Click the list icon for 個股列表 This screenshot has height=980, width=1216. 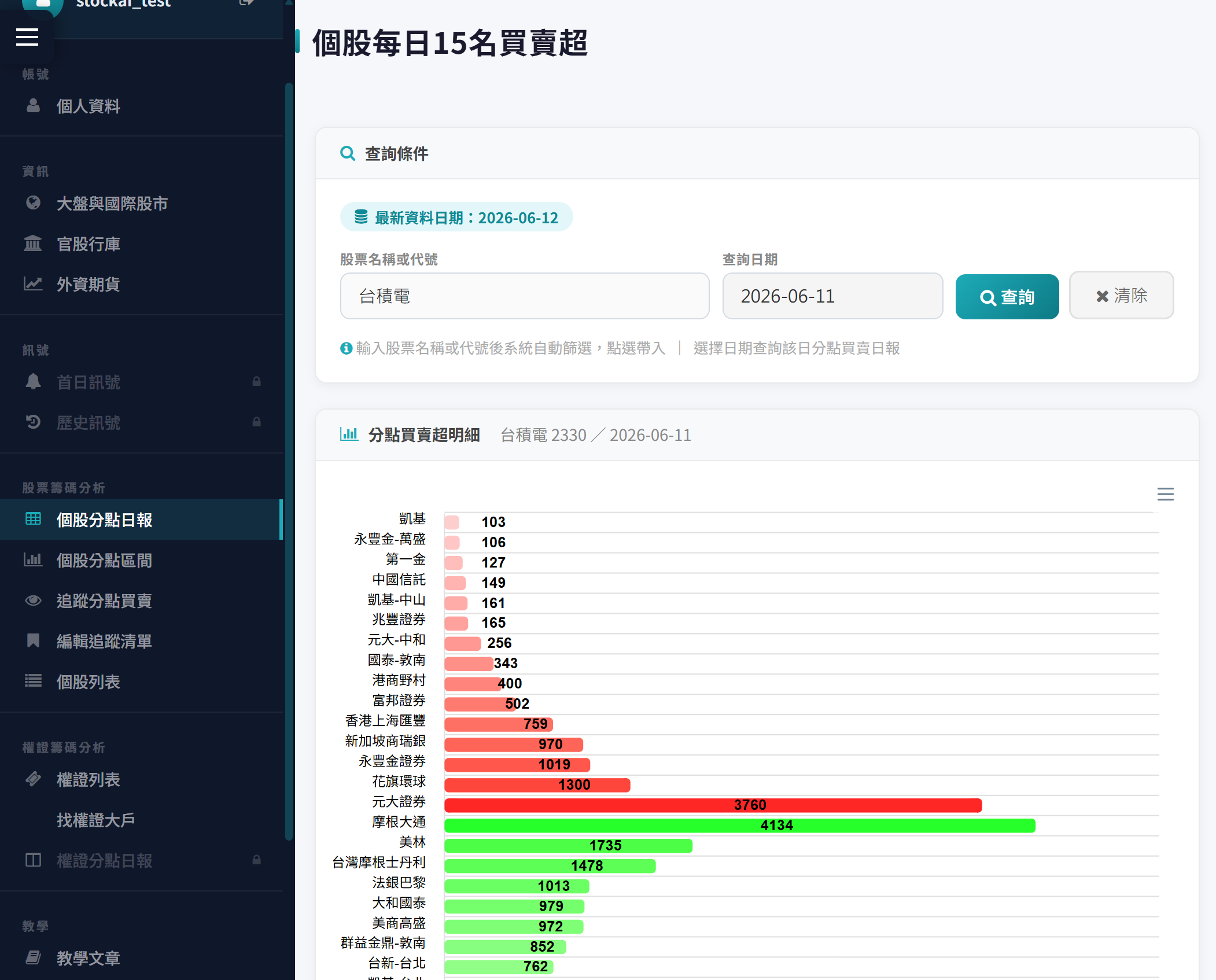33,681
